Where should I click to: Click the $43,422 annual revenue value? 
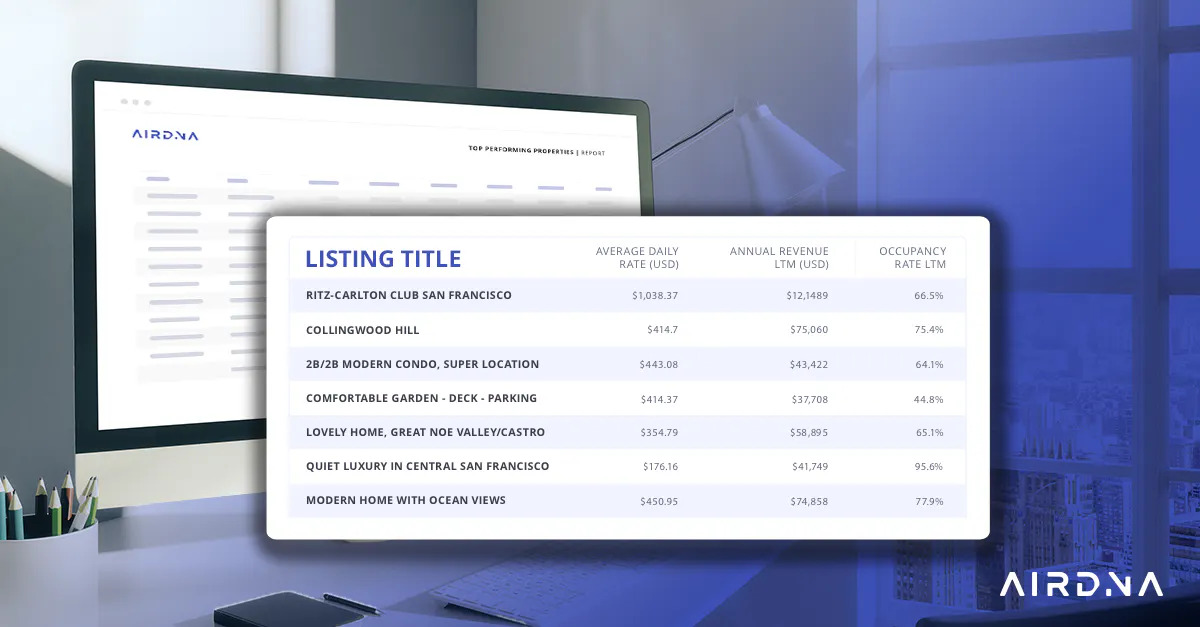click(x=808, y=364)
